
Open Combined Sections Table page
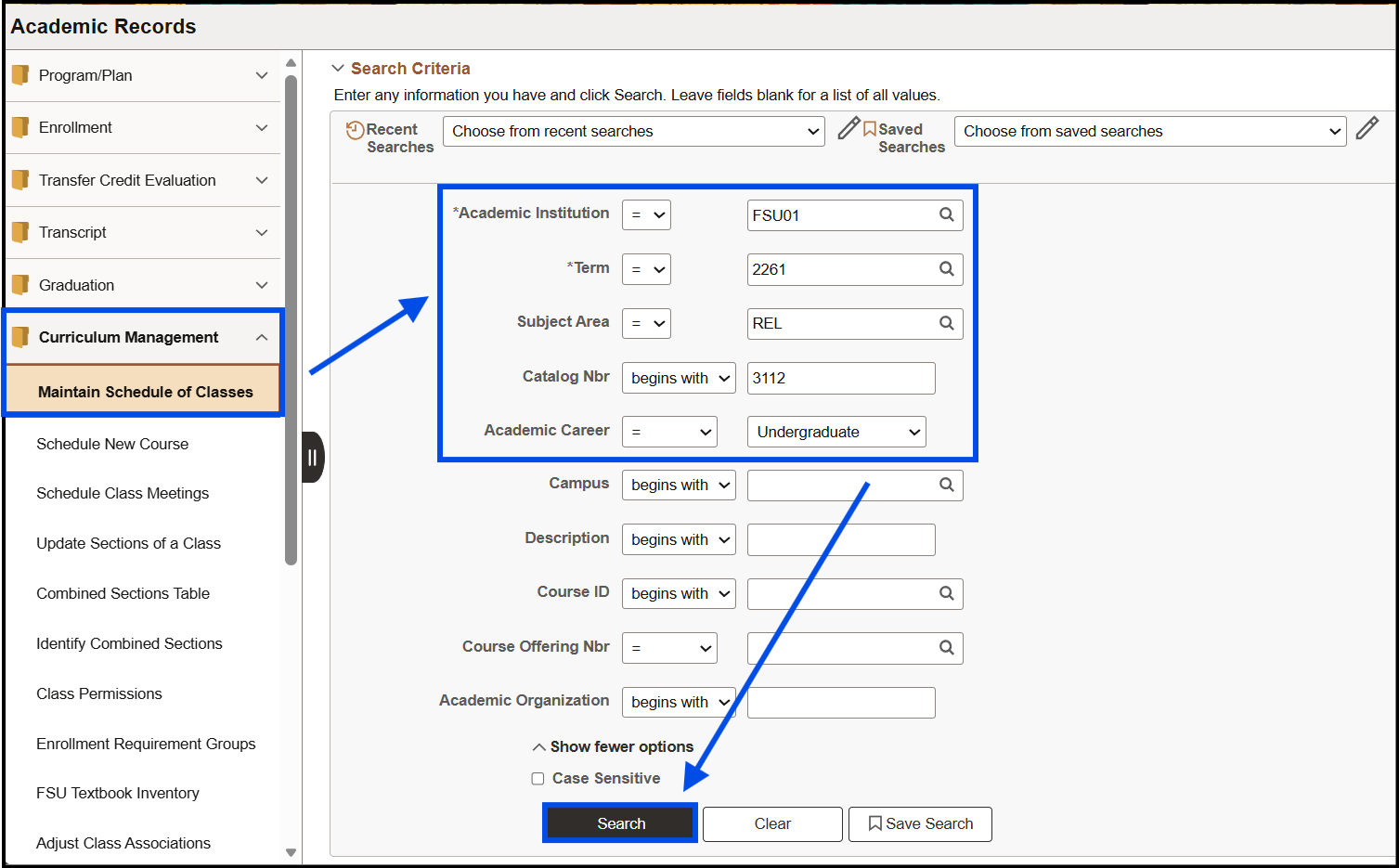pos(122,593)
